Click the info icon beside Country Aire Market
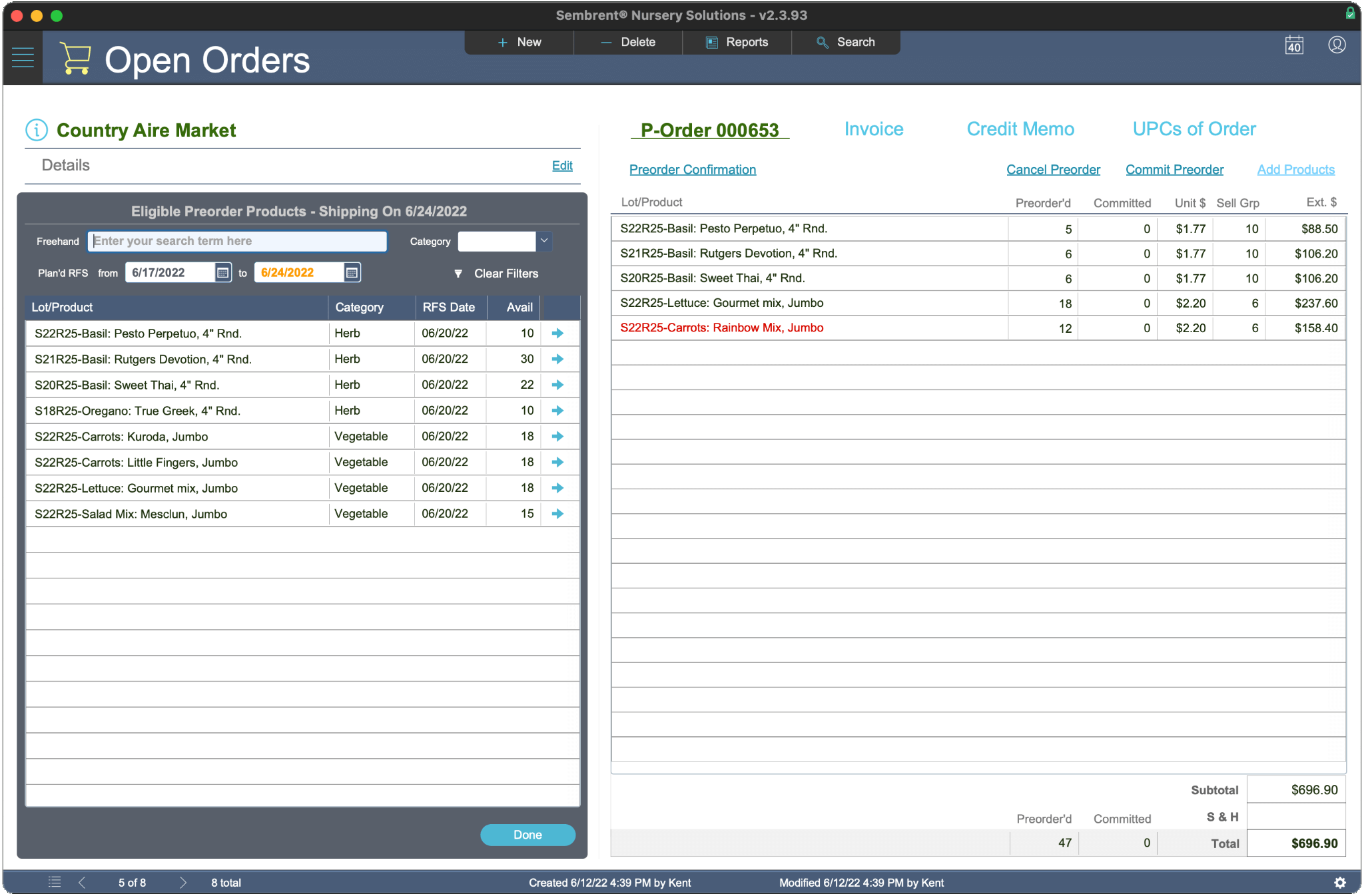This screenshot has width=1364, height=896. click(x=37, y=130)
